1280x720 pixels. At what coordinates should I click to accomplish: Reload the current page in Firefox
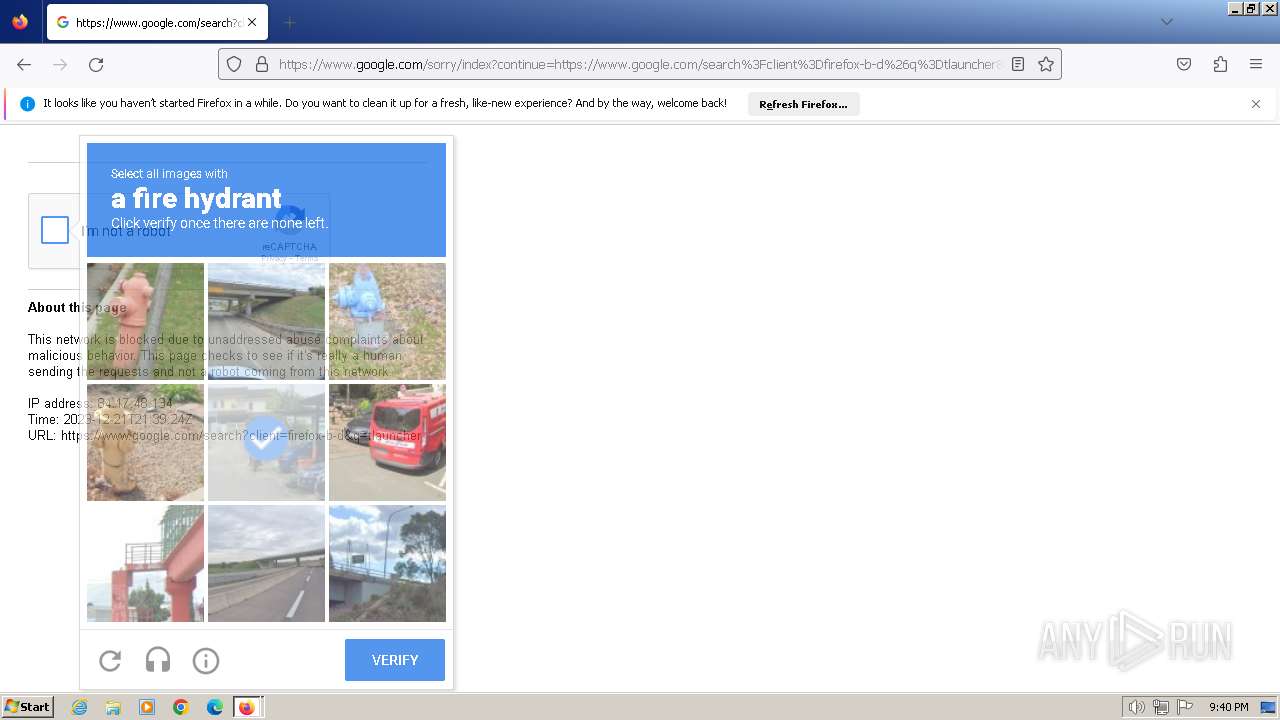[x=96, y=64]
